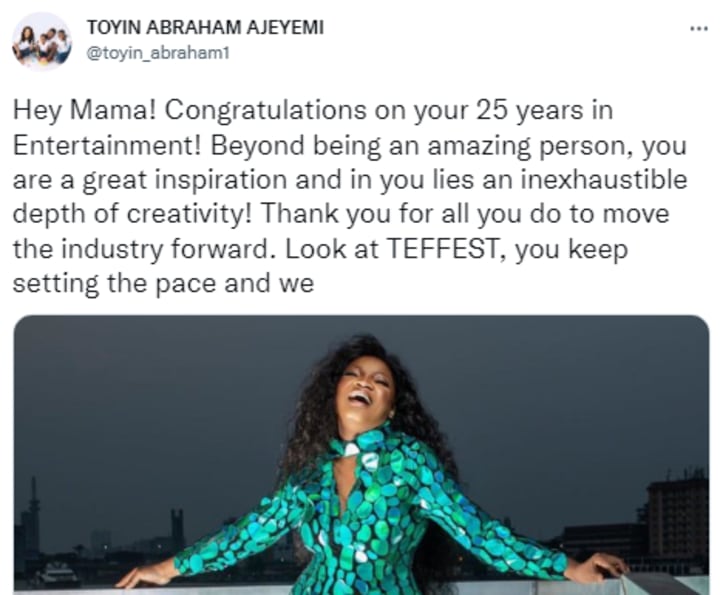The width and height of the screenshot is (720, 595).
Task: Open the TOYIN ABRAHAM AJEYEMI display name
Action: pyautogui.click(x=205, y=28)
